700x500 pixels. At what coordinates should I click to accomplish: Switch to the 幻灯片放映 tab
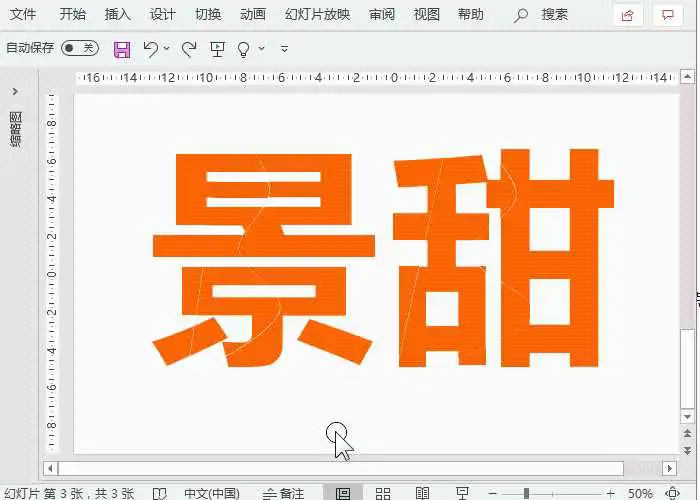coord(317,14)
